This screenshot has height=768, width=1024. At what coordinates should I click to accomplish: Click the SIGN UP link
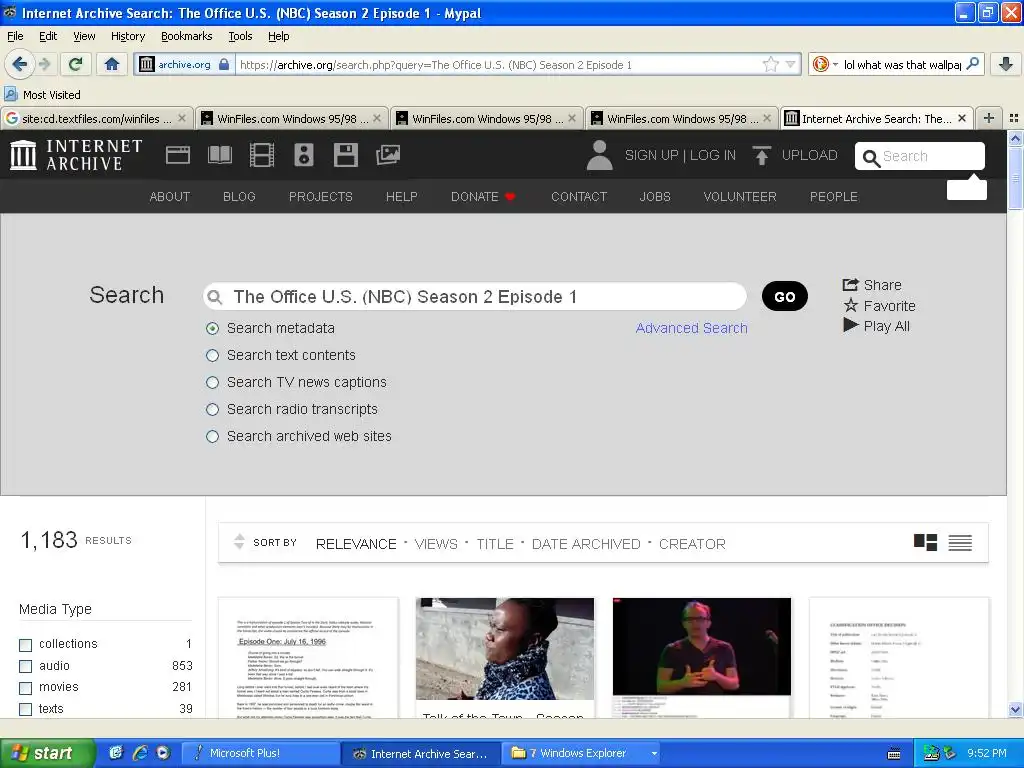(651, 155)
